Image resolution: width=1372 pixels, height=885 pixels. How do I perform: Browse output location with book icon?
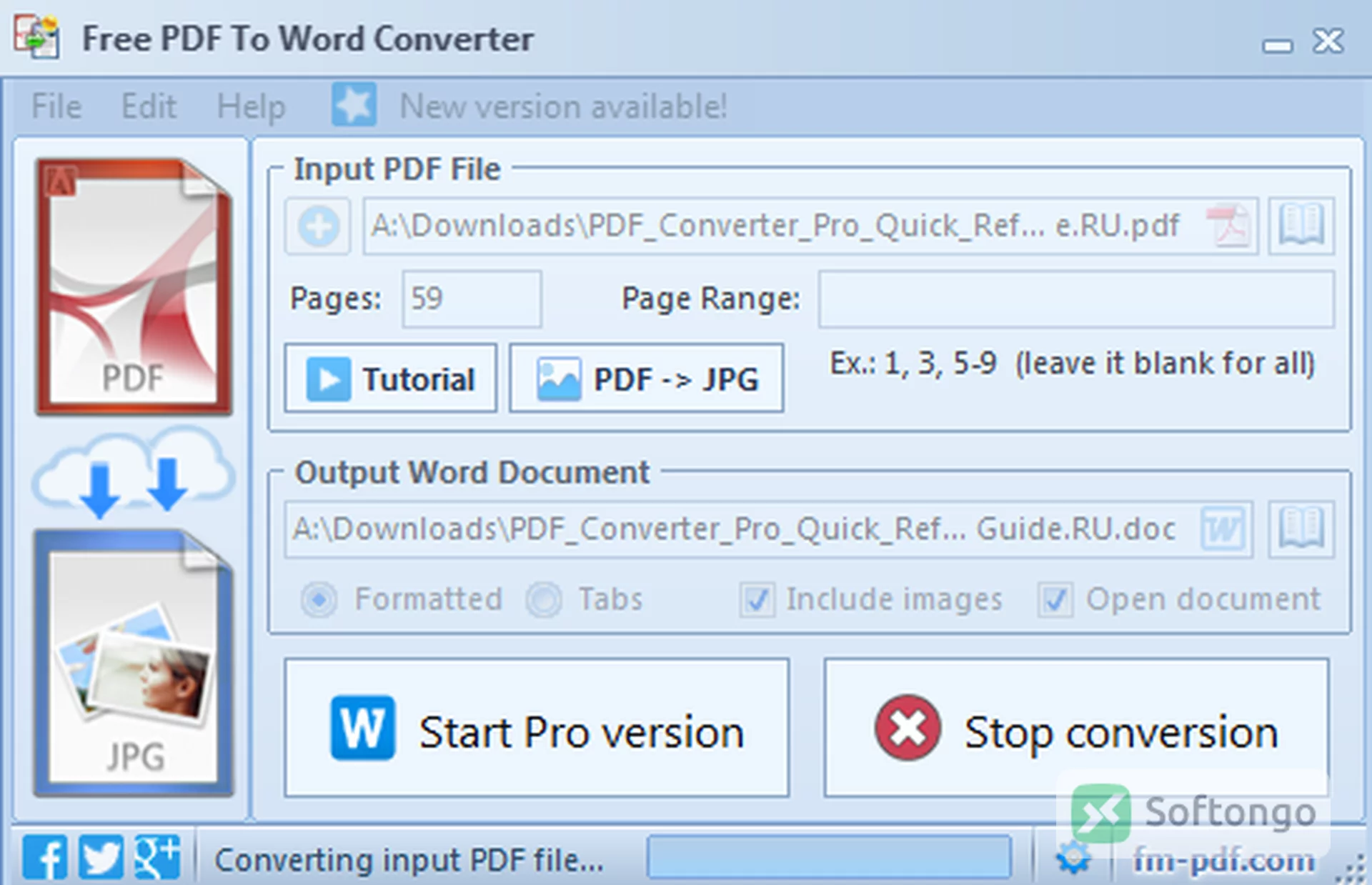1301,529
